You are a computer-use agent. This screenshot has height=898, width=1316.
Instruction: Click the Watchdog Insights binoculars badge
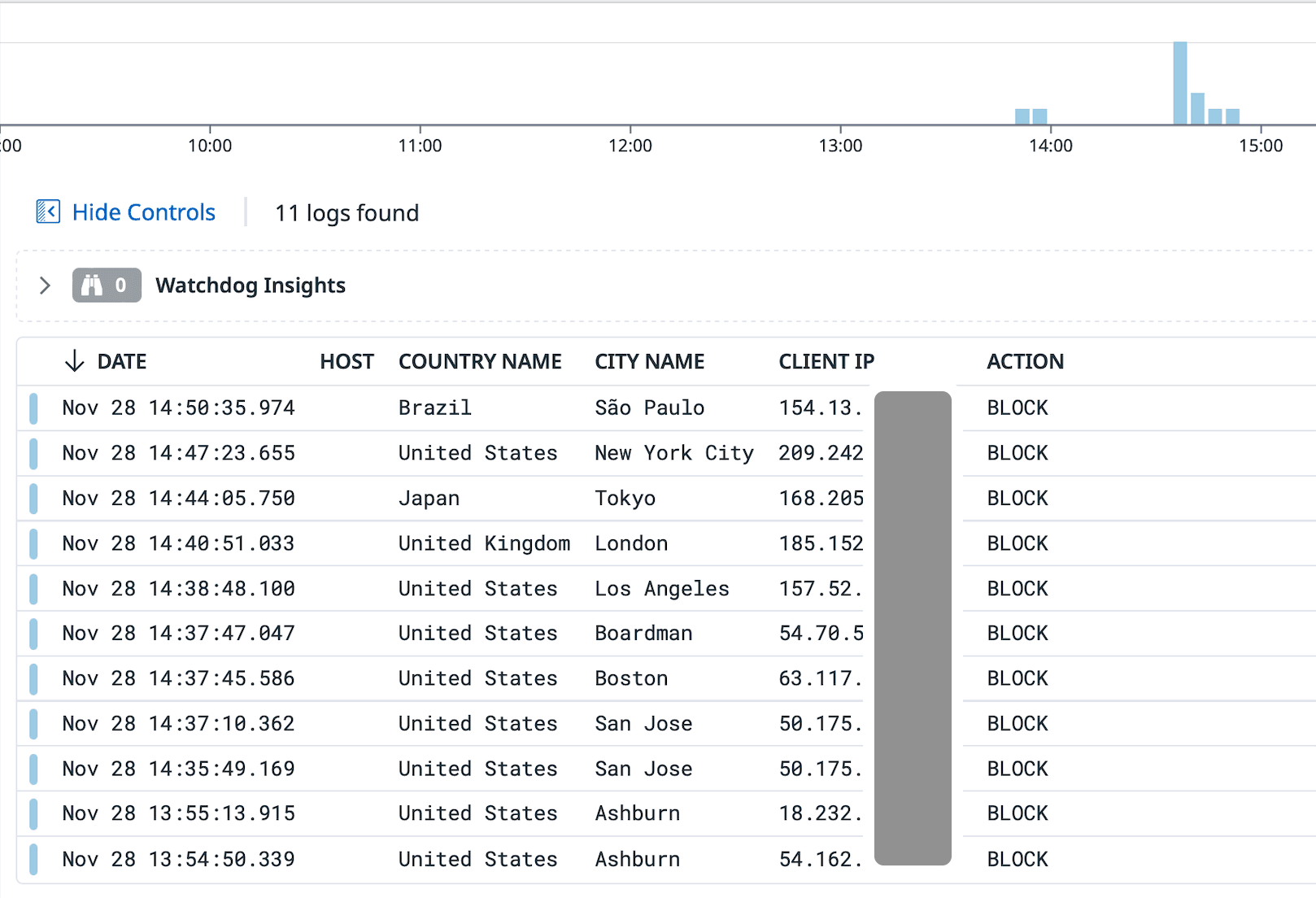coord(107,286)
